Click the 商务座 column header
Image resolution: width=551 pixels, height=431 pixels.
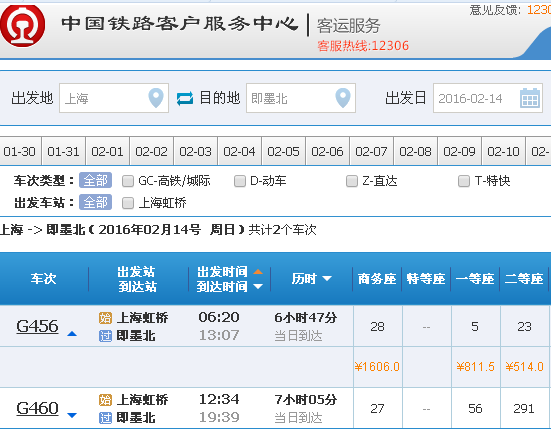pyautogui.click(x=377, y=279)
